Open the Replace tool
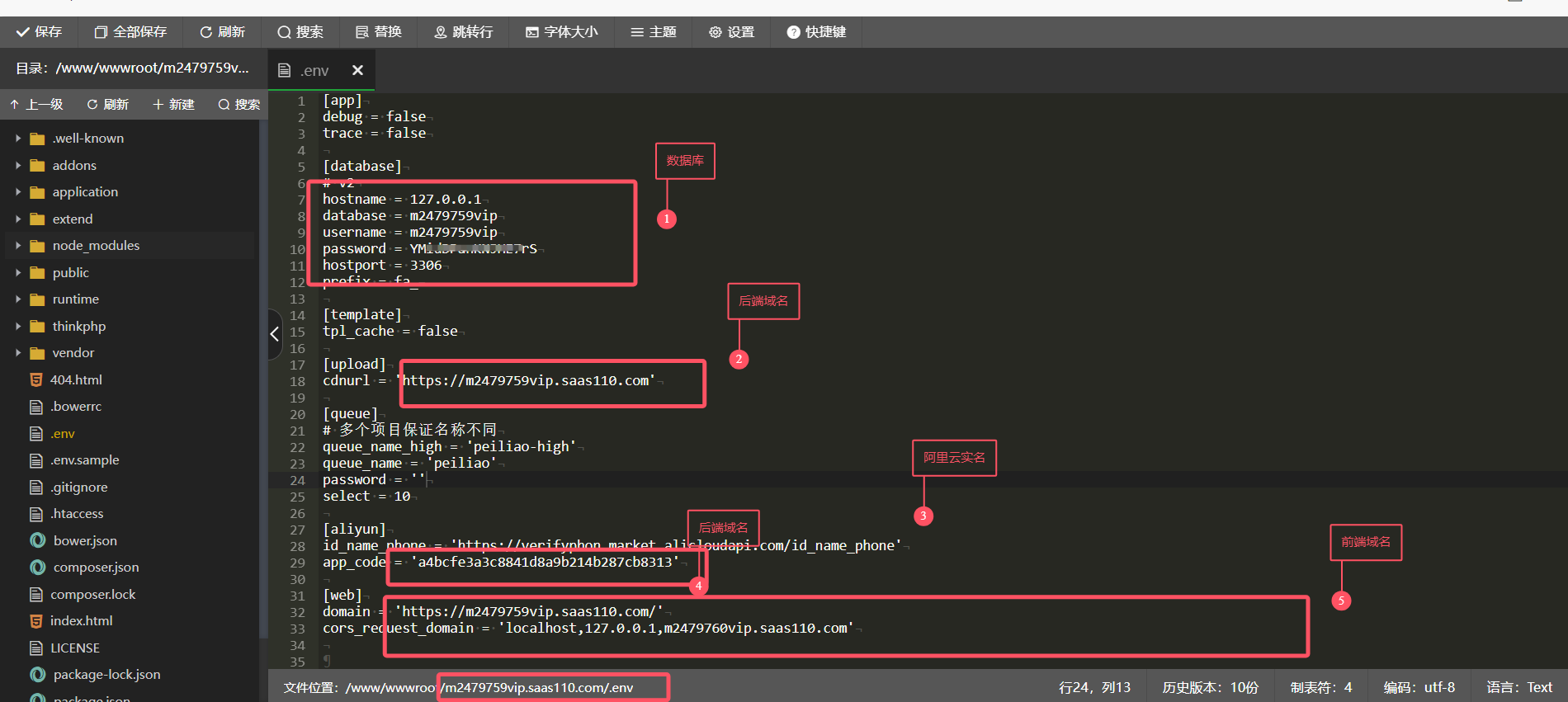Viewport: 1568px width, 702px height. pos(378,32)
